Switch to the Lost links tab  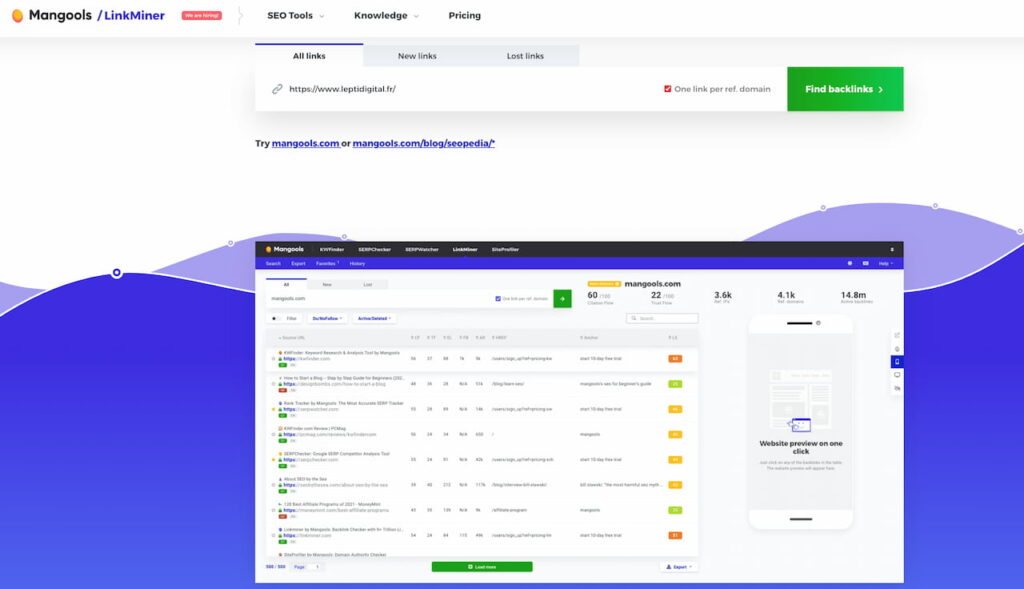coord(524,56)
